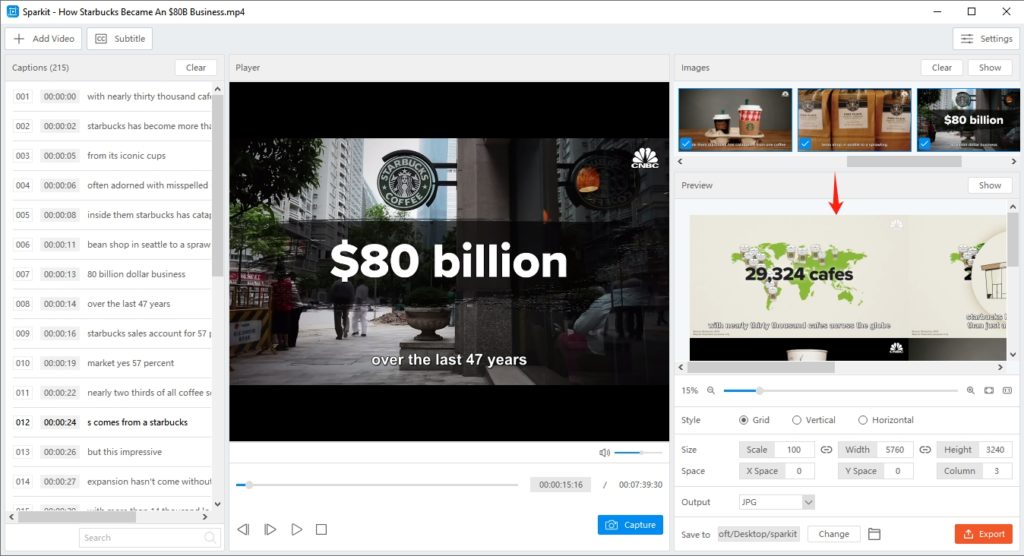Edit the Scale value field
1024x556 pixels.
point(794,450)
